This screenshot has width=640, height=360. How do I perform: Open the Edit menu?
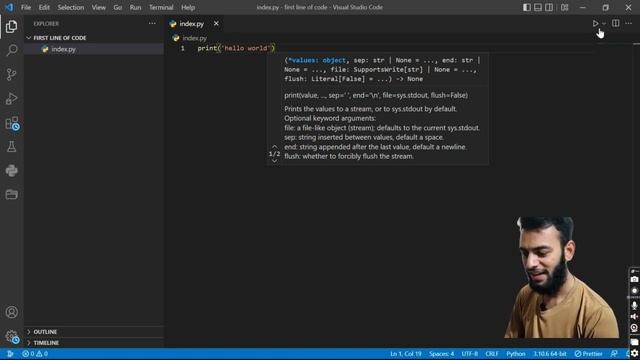pyautogui.click(x=44, y=7)
